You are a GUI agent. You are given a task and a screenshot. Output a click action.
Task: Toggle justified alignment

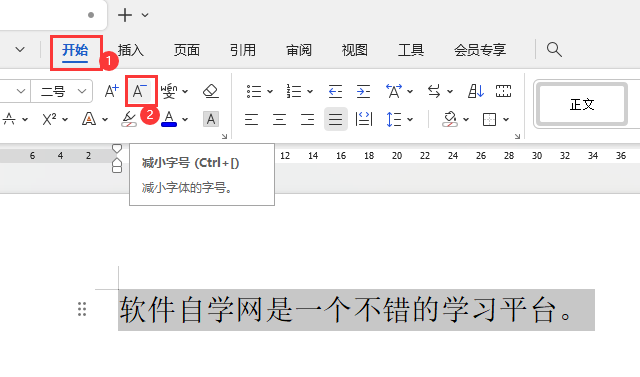(x=336, y=119)
